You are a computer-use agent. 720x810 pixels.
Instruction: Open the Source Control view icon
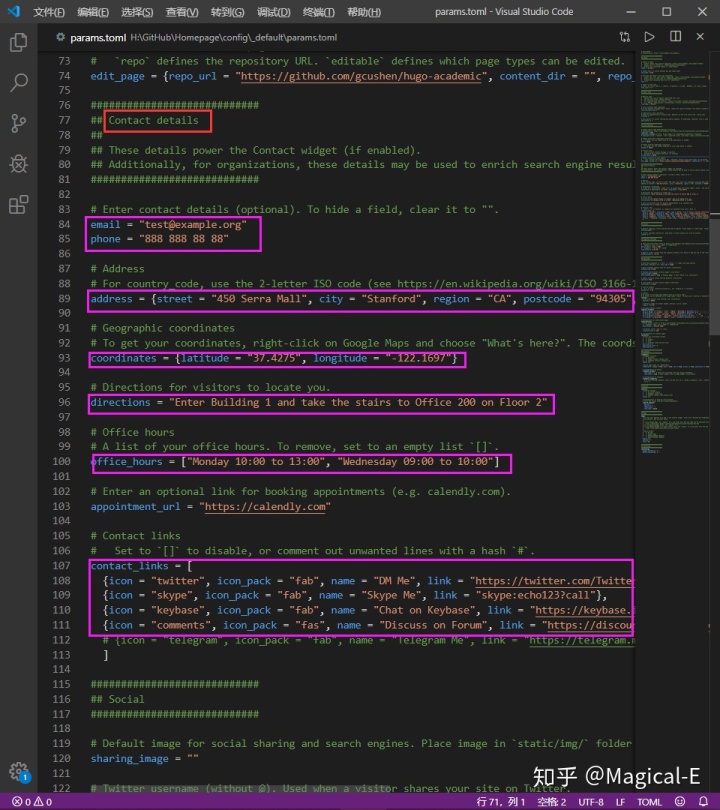[19, 123]
